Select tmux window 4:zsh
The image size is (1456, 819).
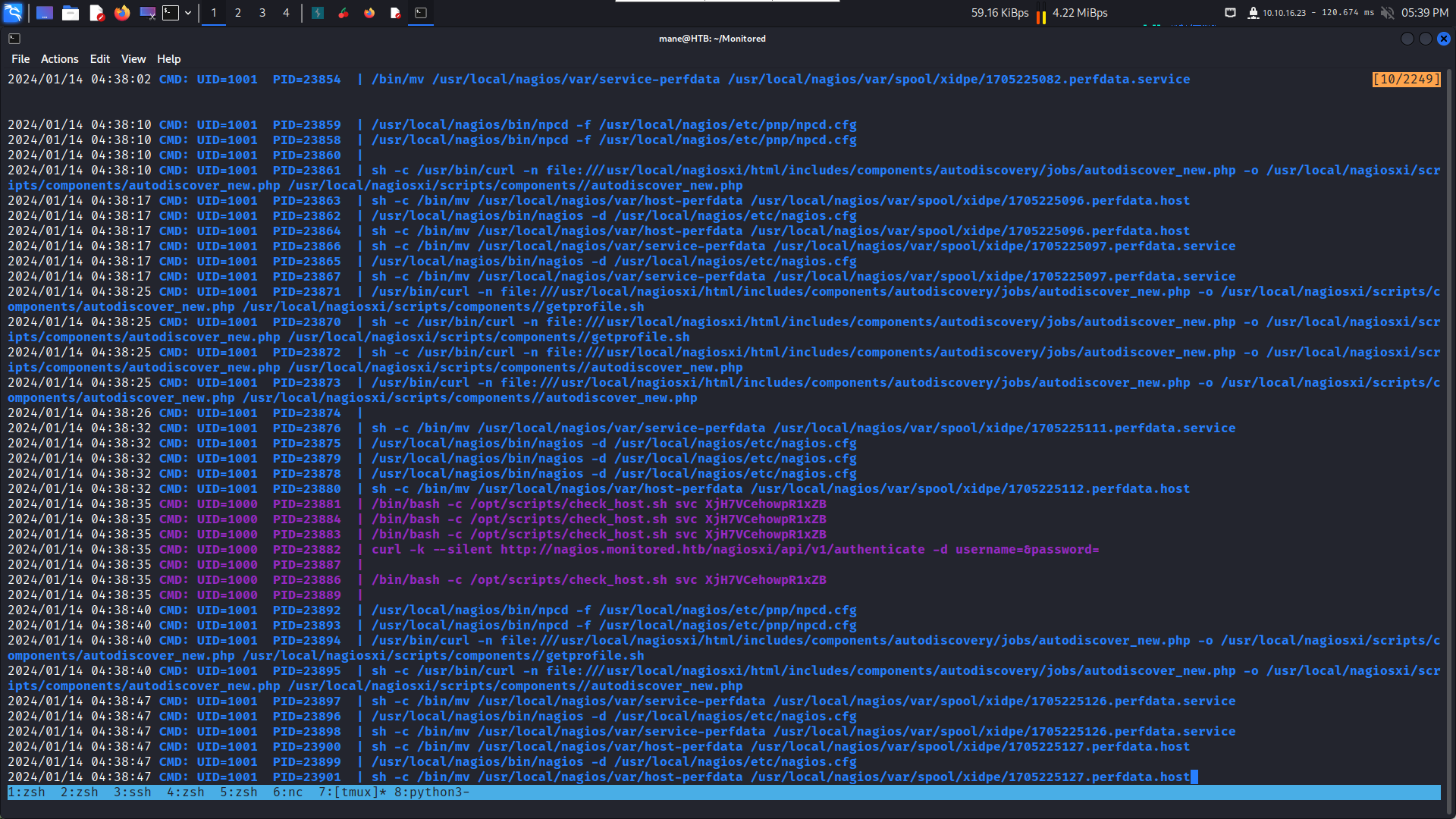point(186,792)
